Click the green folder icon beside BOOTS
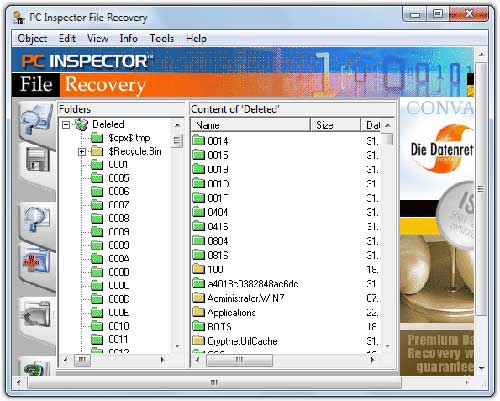The width and height of the screenshot is (500, 401). [x=199, y=326]
